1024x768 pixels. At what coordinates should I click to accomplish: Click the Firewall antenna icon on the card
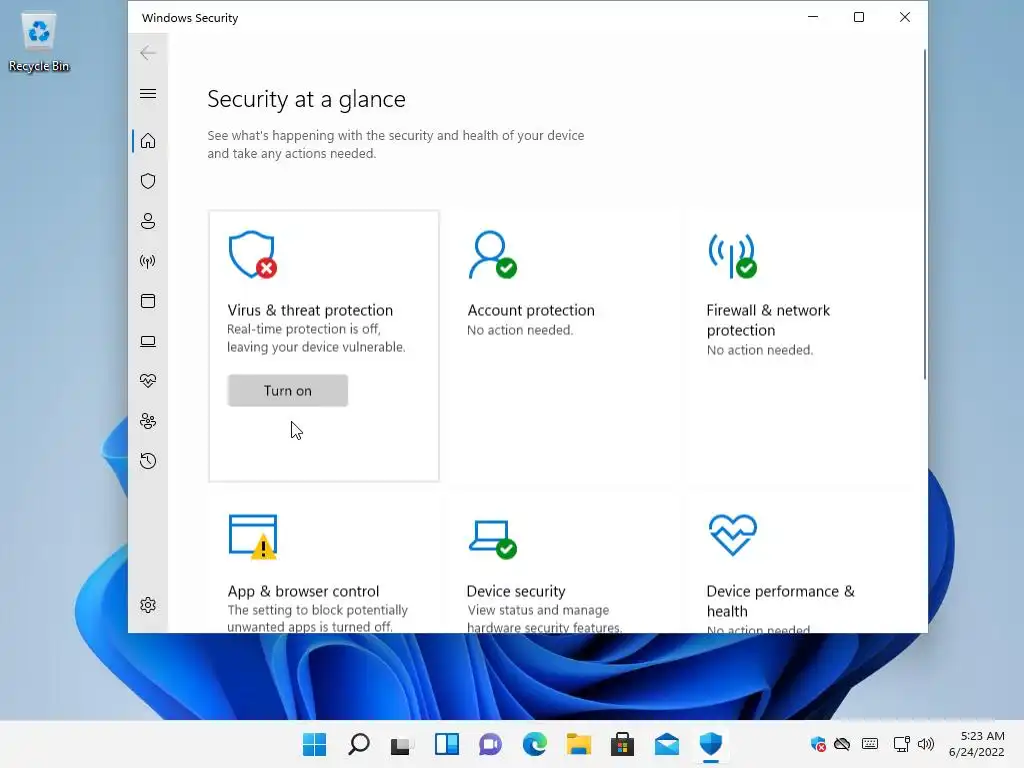(x=732, y=255)
